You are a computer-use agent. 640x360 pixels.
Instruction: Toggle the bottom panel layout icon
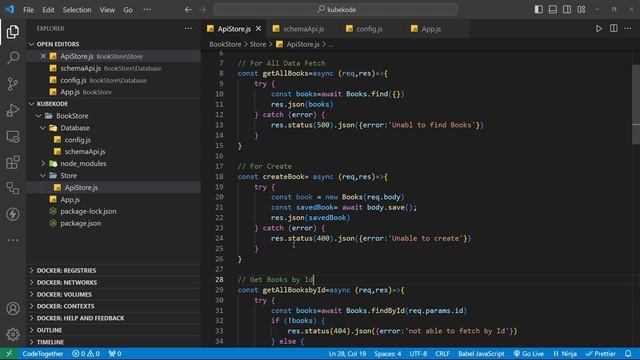(x=553, y=9)
